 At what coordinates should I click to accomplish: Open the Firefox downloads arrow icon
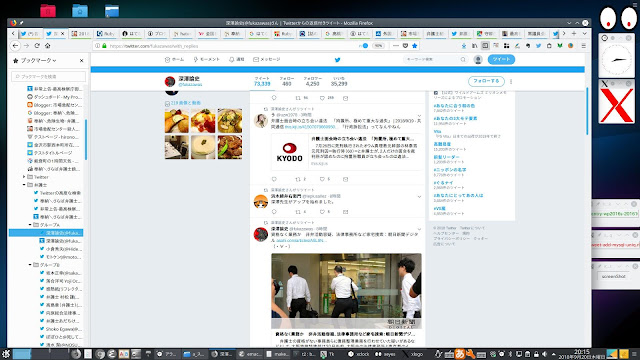464,46
